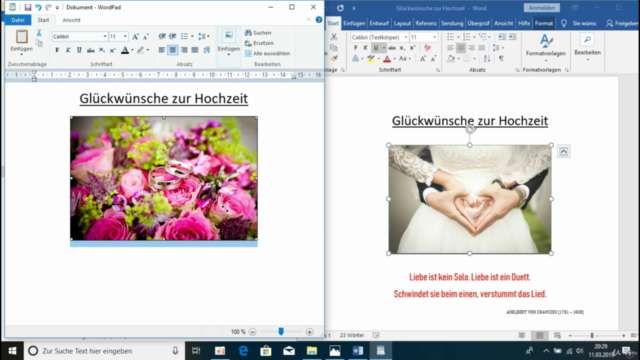
Task: Click the Formatvorlagen styles icon in Word
Action: click(546, 41)
